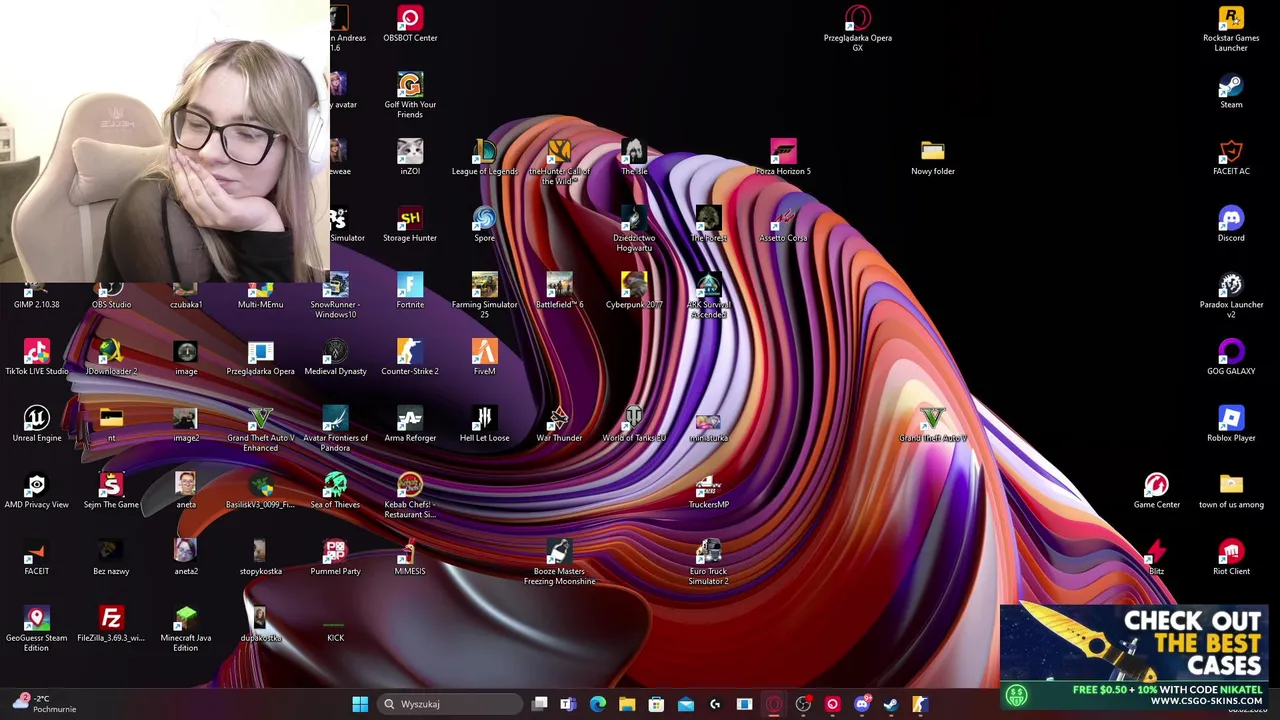Open the Cyberpunk 2077 shortcut
This screenshot has width=1280, height=720.
pyautogui.click(x=634, y=292)
